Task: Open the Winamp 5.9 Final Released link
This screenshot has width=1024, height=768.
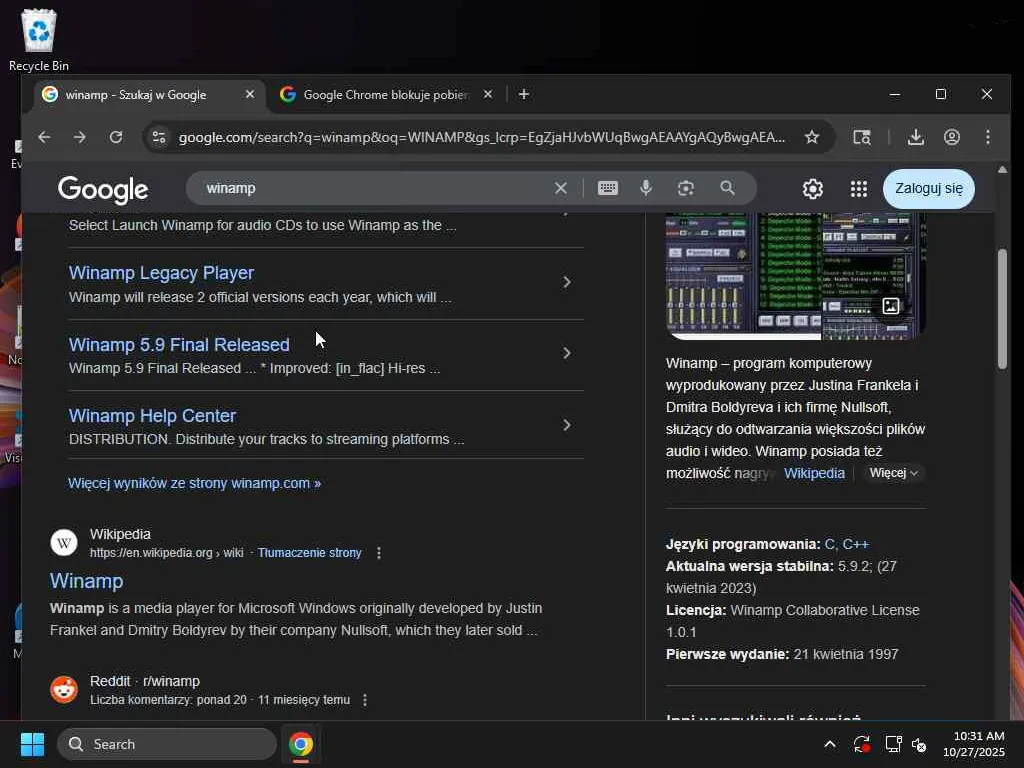Action: (179, 345)
